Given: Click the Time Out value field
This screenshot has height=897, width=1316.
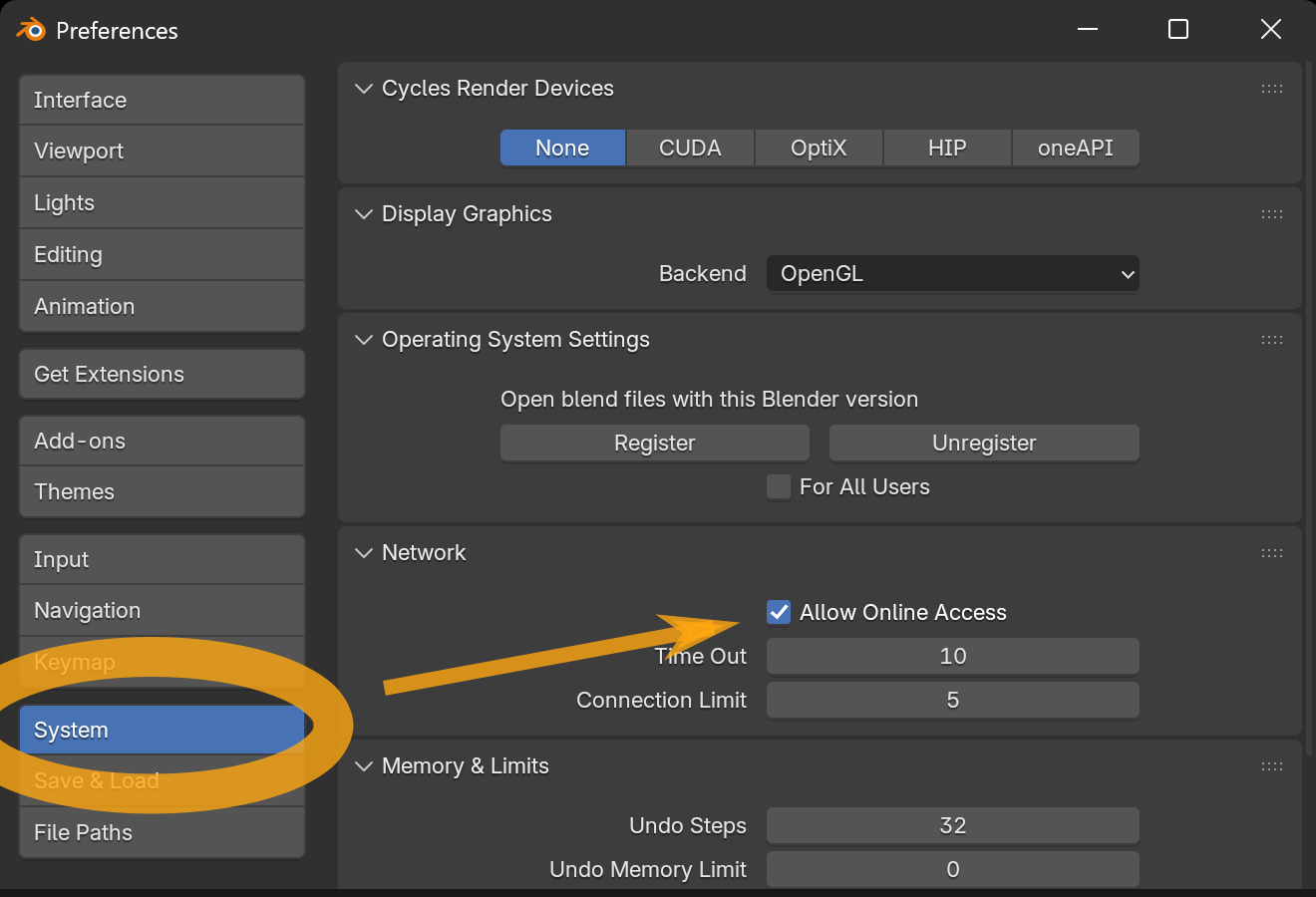Looking at the screenshot, I should click(x=952, y=656).
